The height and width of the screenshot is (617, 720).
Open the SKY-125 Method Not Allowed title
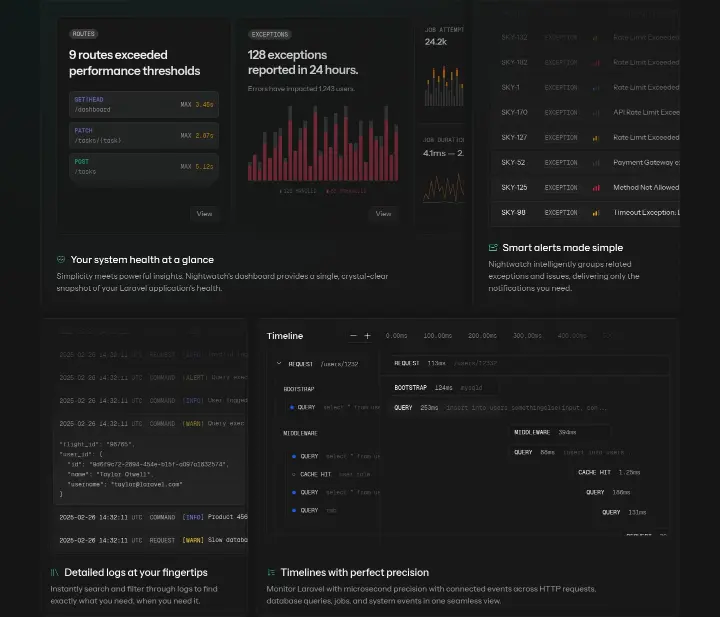tap(646, 187)
